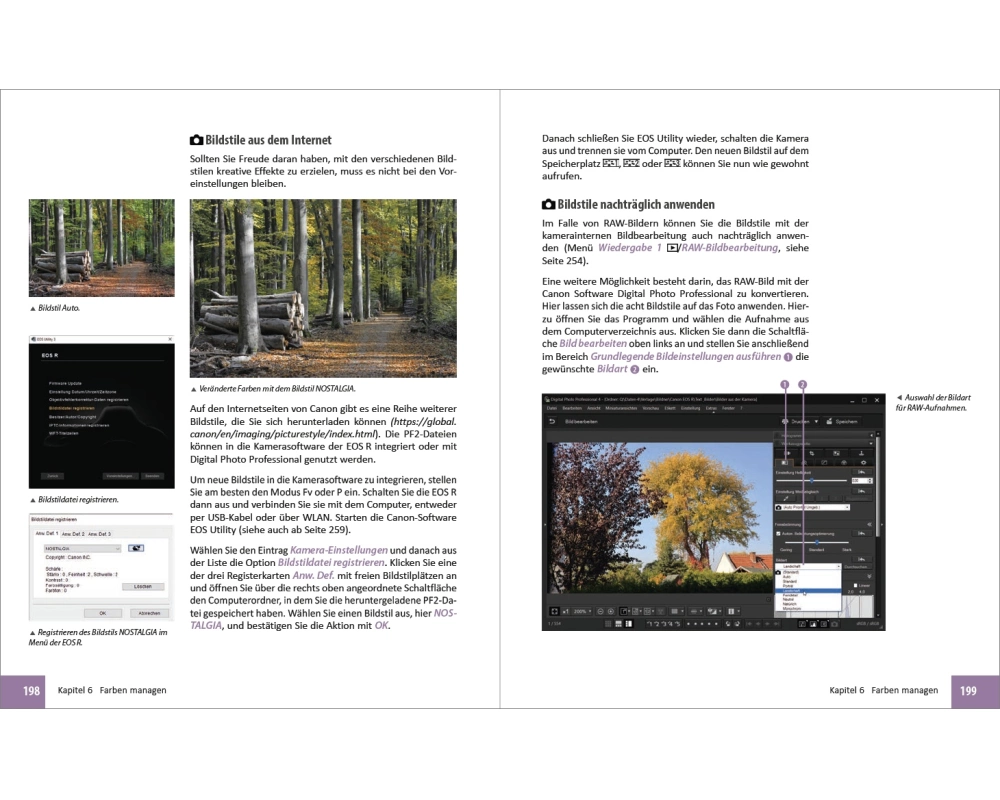Click Bildstildatei registrieren in EOS Utility
Screen dimensions: 1000x800
[x=70, y=409]
